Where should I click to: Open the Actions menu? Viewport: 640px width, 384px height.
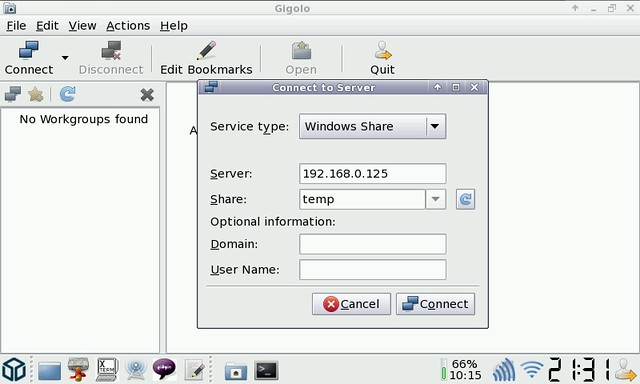click(128, 26)
